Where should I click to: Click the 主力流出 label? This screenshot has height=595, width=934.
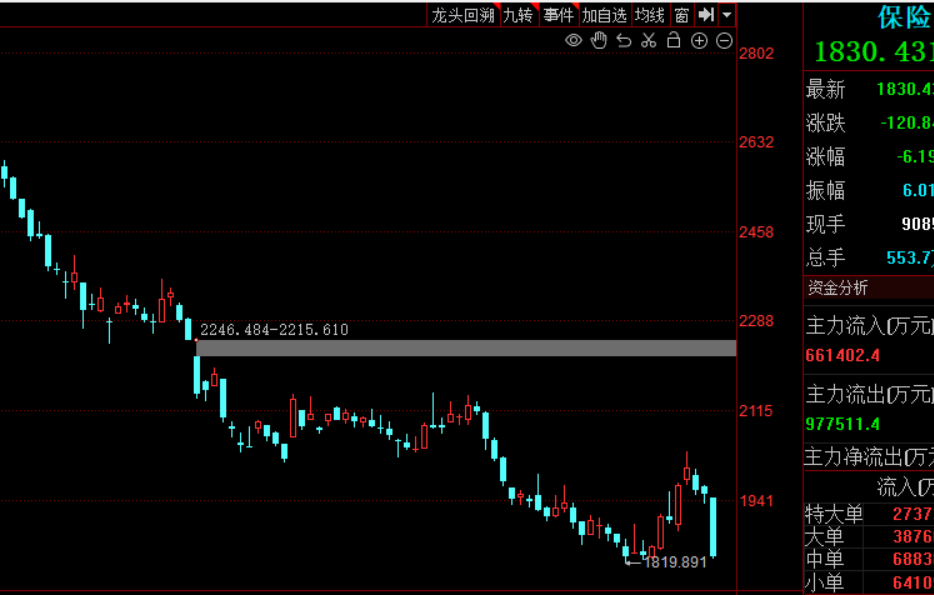[870, 394]
